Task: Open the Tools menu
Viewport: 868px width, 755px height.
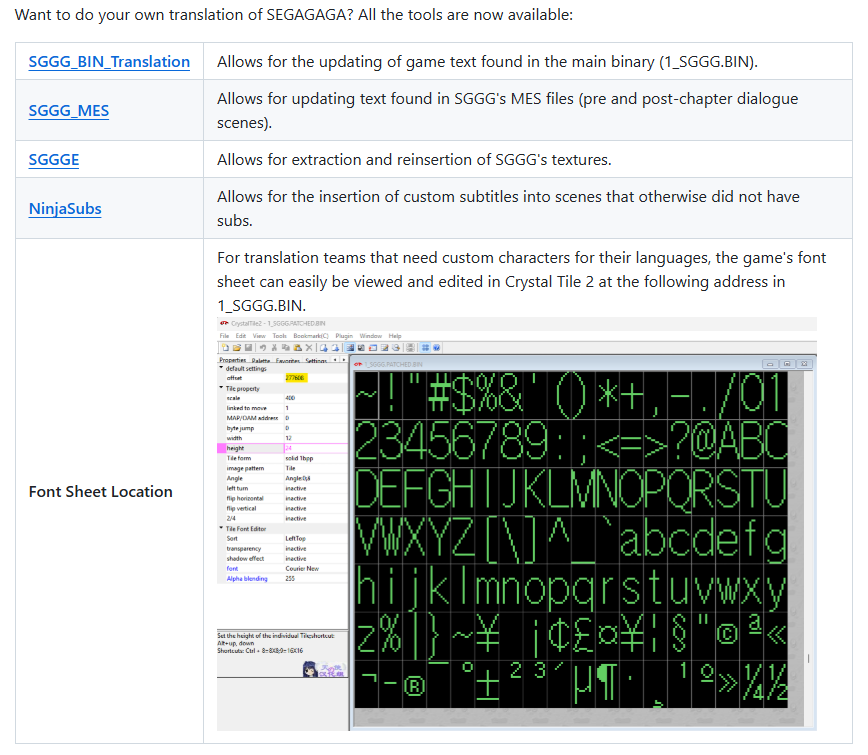Action: [280, 336]
